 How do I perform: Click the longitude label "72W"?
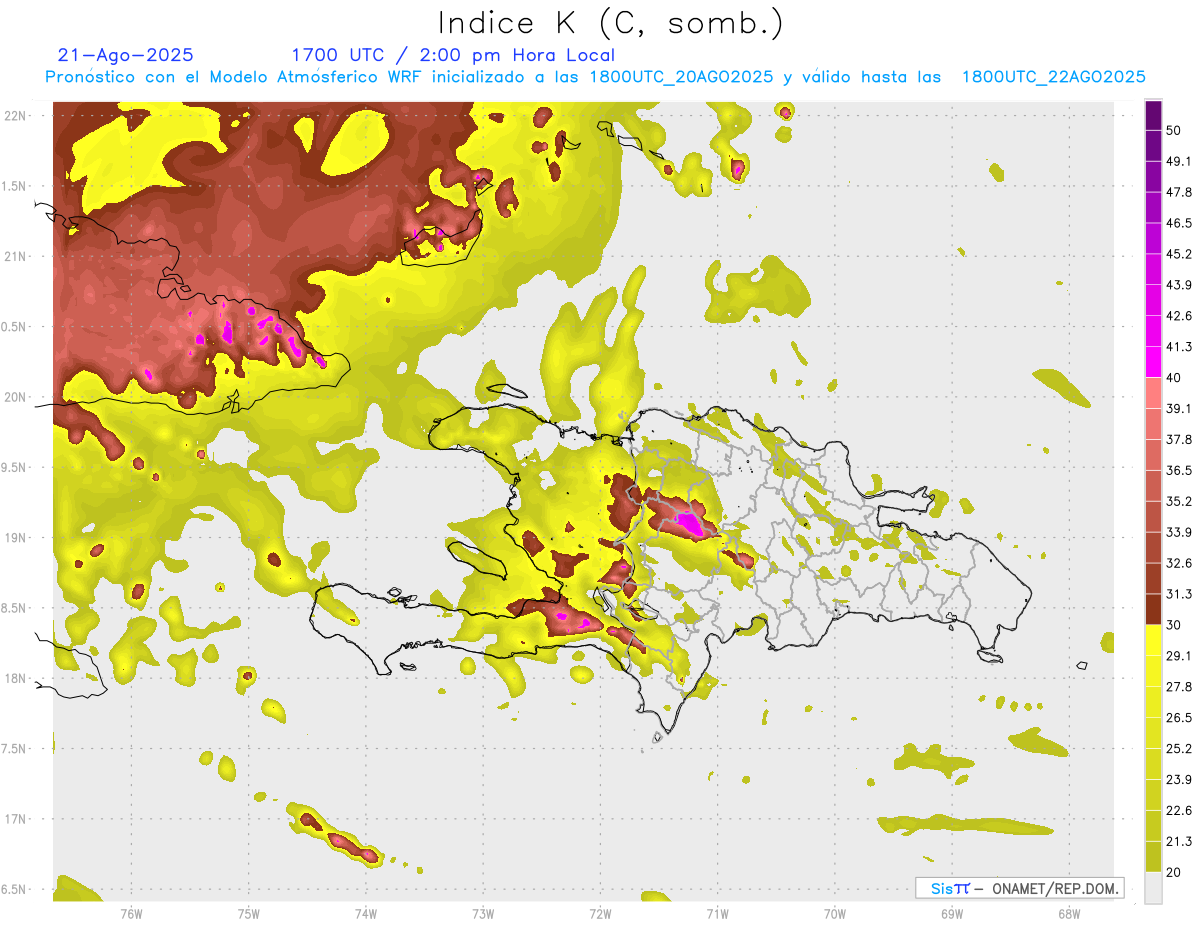point(600,914)
